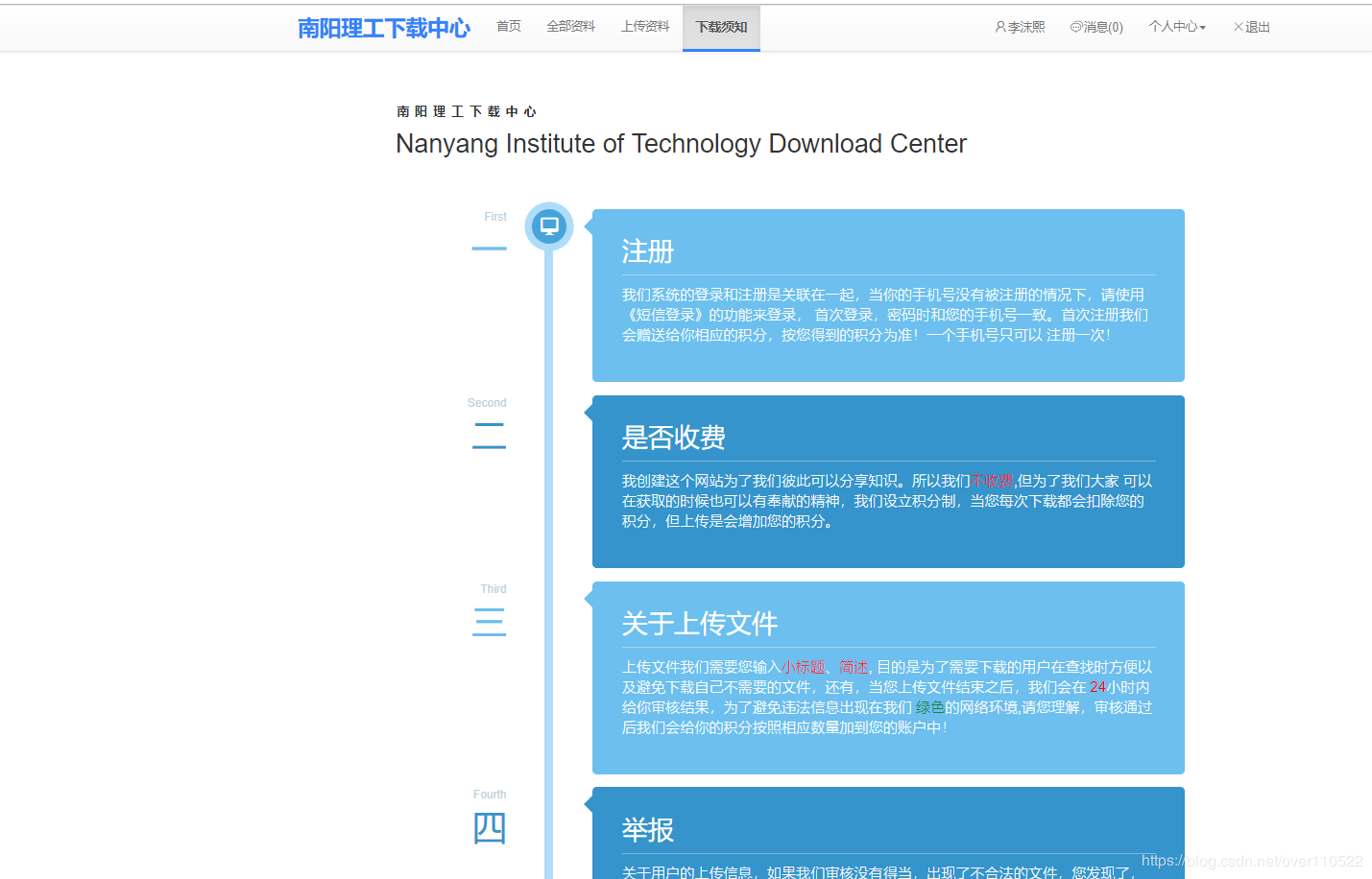Click the 注册 card heading

(649, 251)
